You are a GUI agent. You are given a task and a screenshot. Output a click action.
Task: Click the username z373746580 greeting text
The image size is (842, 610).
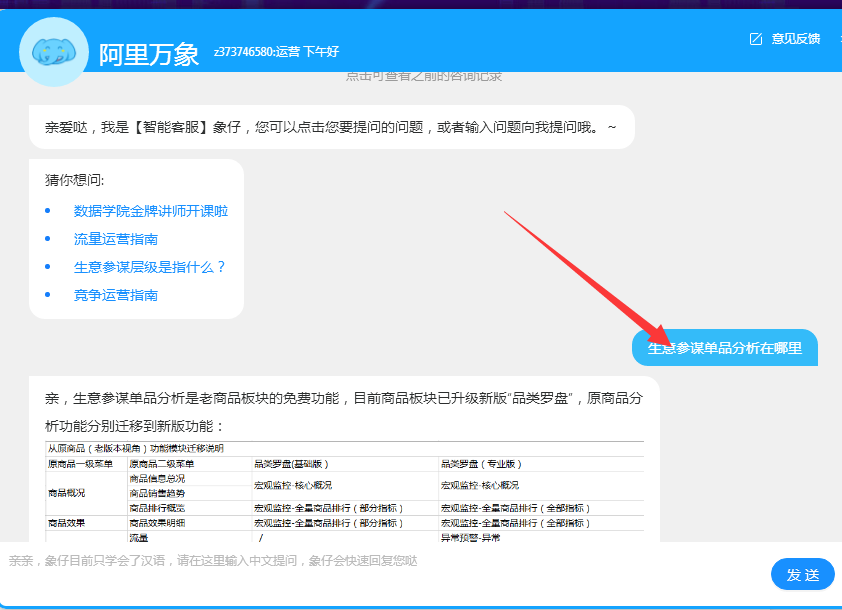pyautogui.click(x=276, y=52)
